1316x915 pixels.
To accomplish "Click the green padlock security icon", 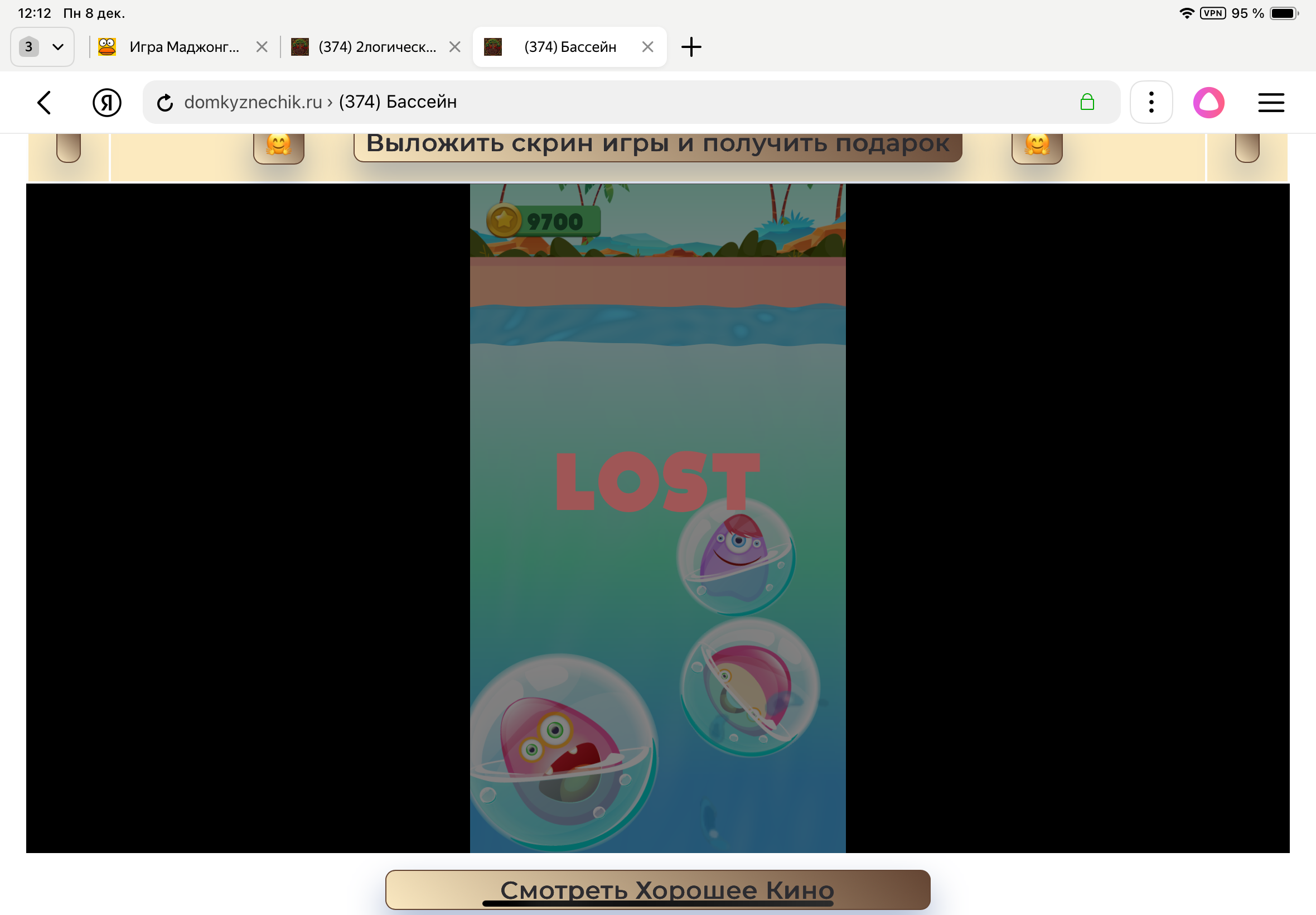I will pyautogui.click(x=1087, y=103).
